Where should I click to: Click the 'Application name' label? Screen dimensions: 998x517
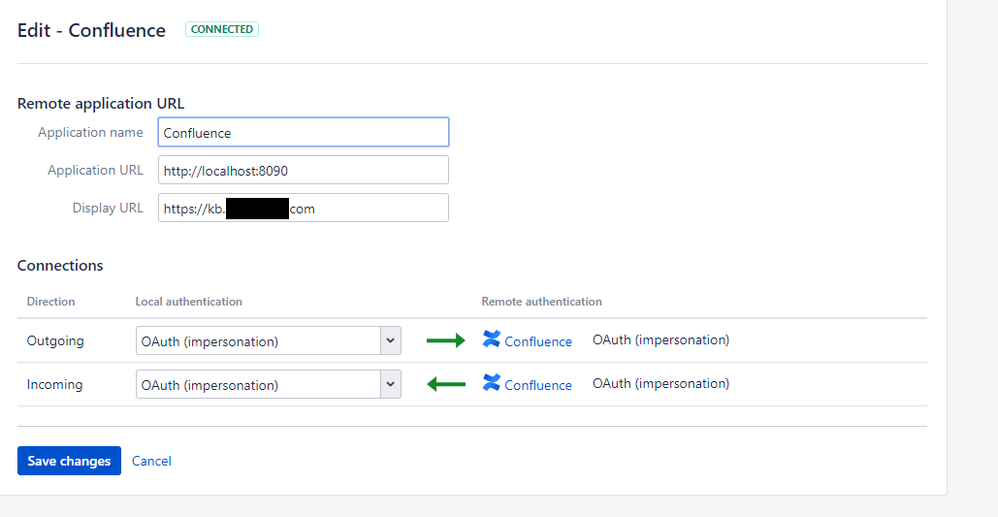[90, 132]
